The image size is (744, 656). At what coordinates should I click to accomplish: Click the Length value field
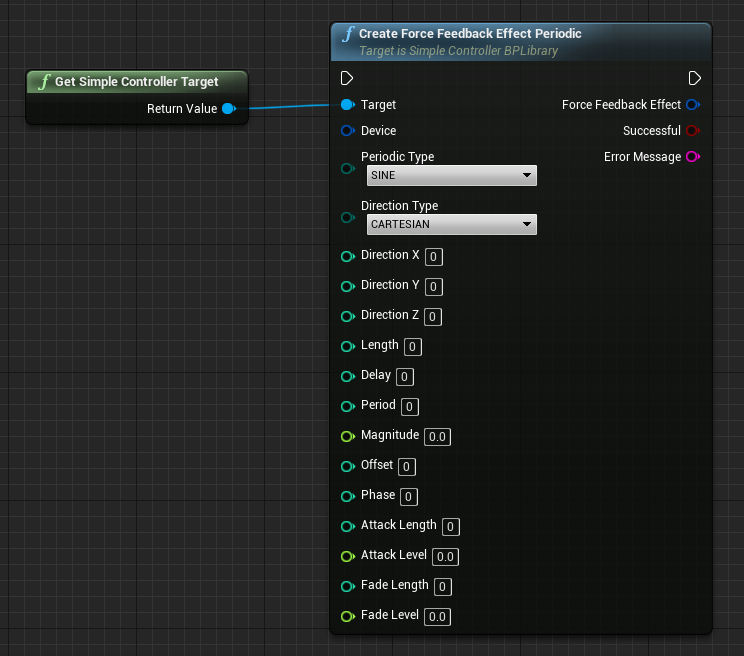click(413, 347)
